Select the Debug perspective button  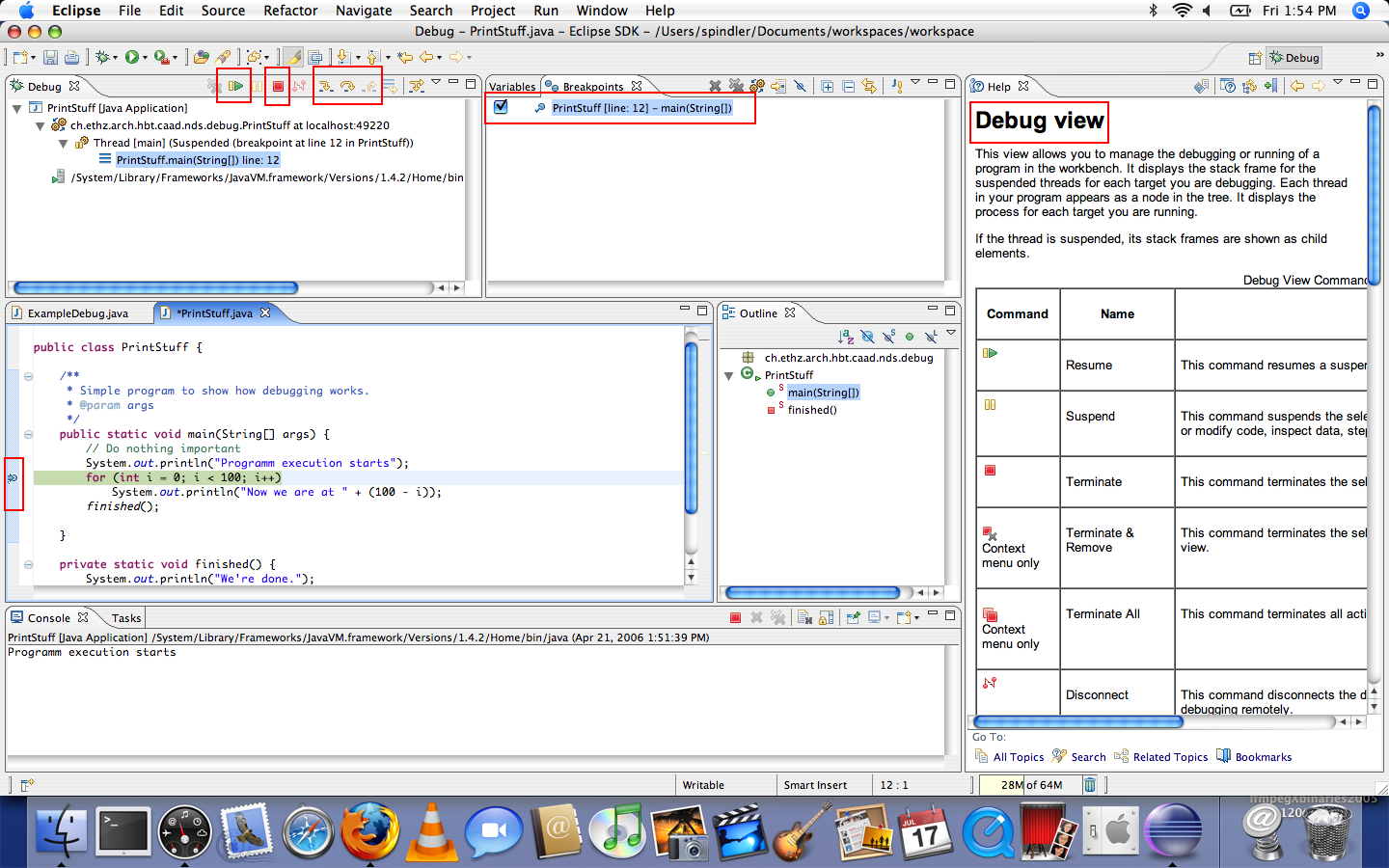click(x=1294, y=58)
